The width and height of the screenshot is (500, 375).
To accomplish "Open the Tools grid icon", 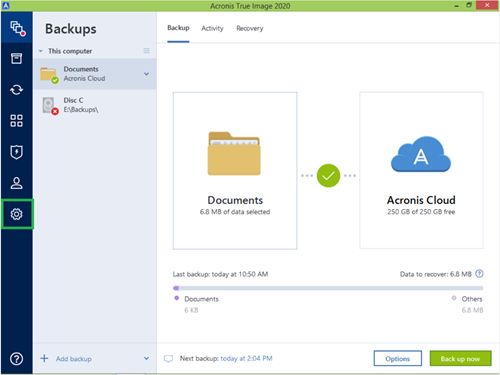I will (x=16, y=121).
